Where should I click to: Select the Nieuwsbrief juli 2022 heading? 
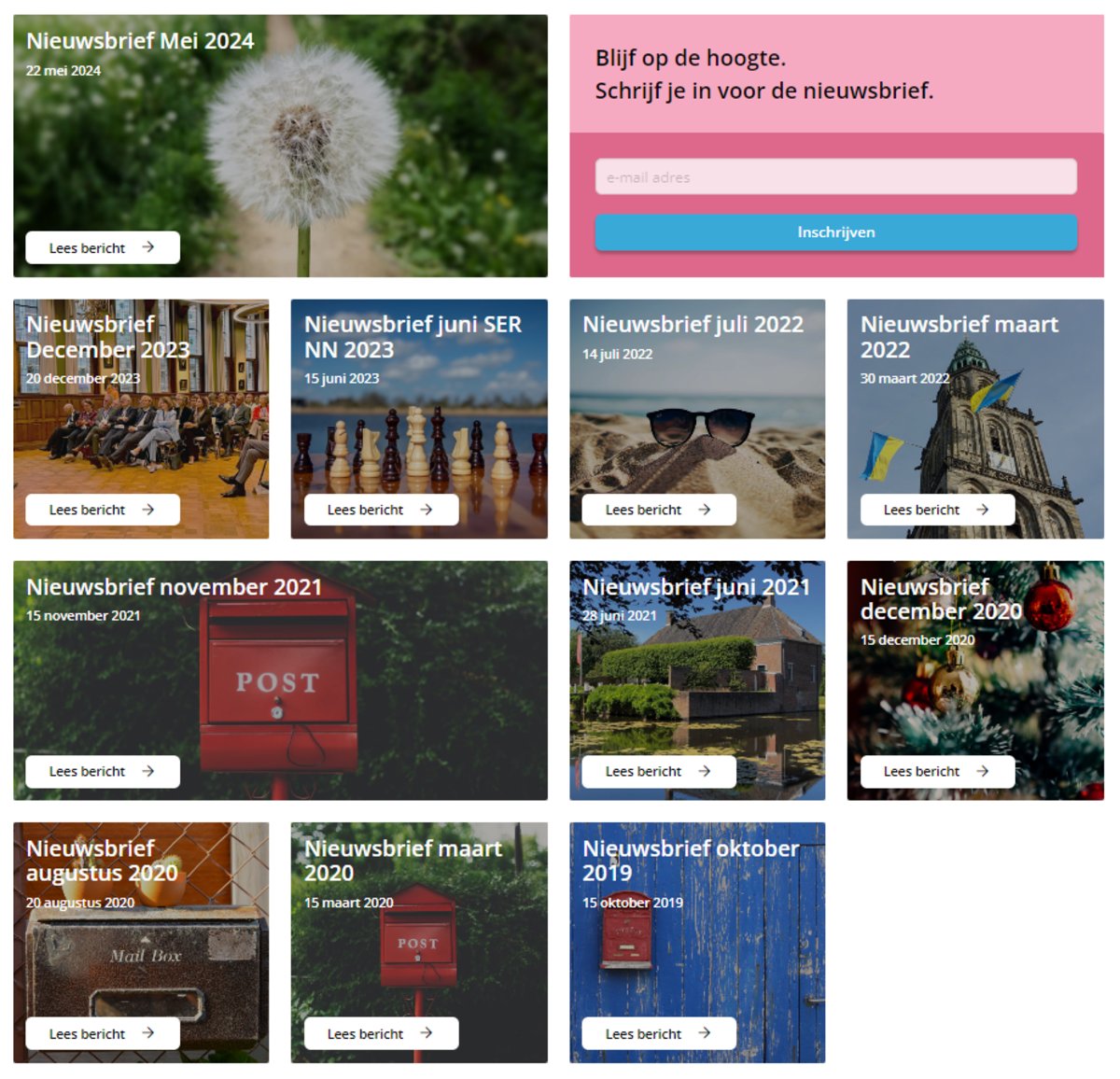(693, 324)
